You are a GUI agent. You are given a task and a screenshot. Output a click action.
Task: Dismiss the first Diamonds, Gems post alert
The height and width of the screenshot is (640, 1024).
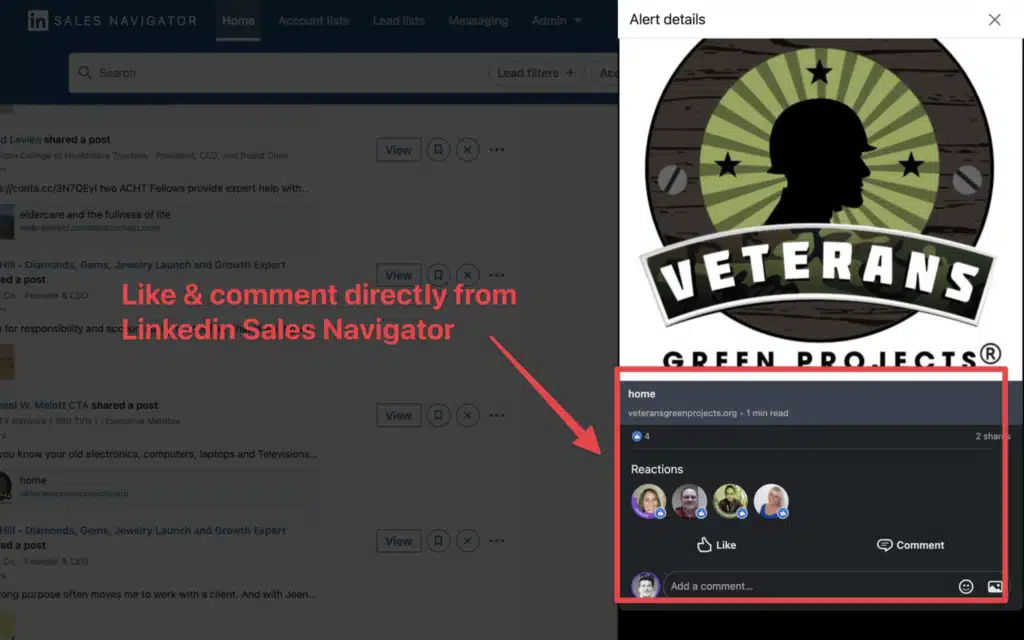(x=468, y=276)
